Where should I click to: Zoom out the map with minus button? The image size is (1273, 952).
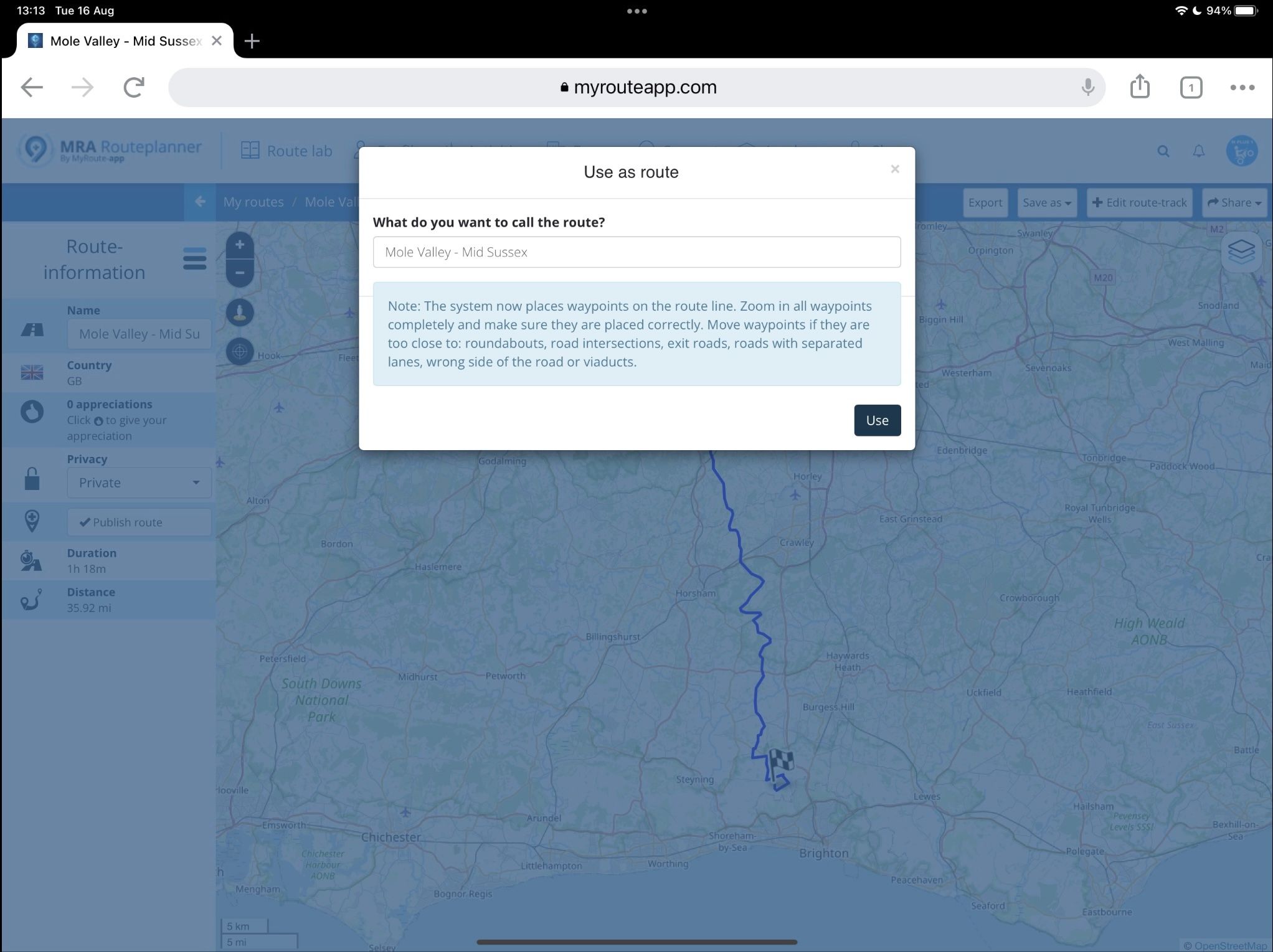point(240,273)
